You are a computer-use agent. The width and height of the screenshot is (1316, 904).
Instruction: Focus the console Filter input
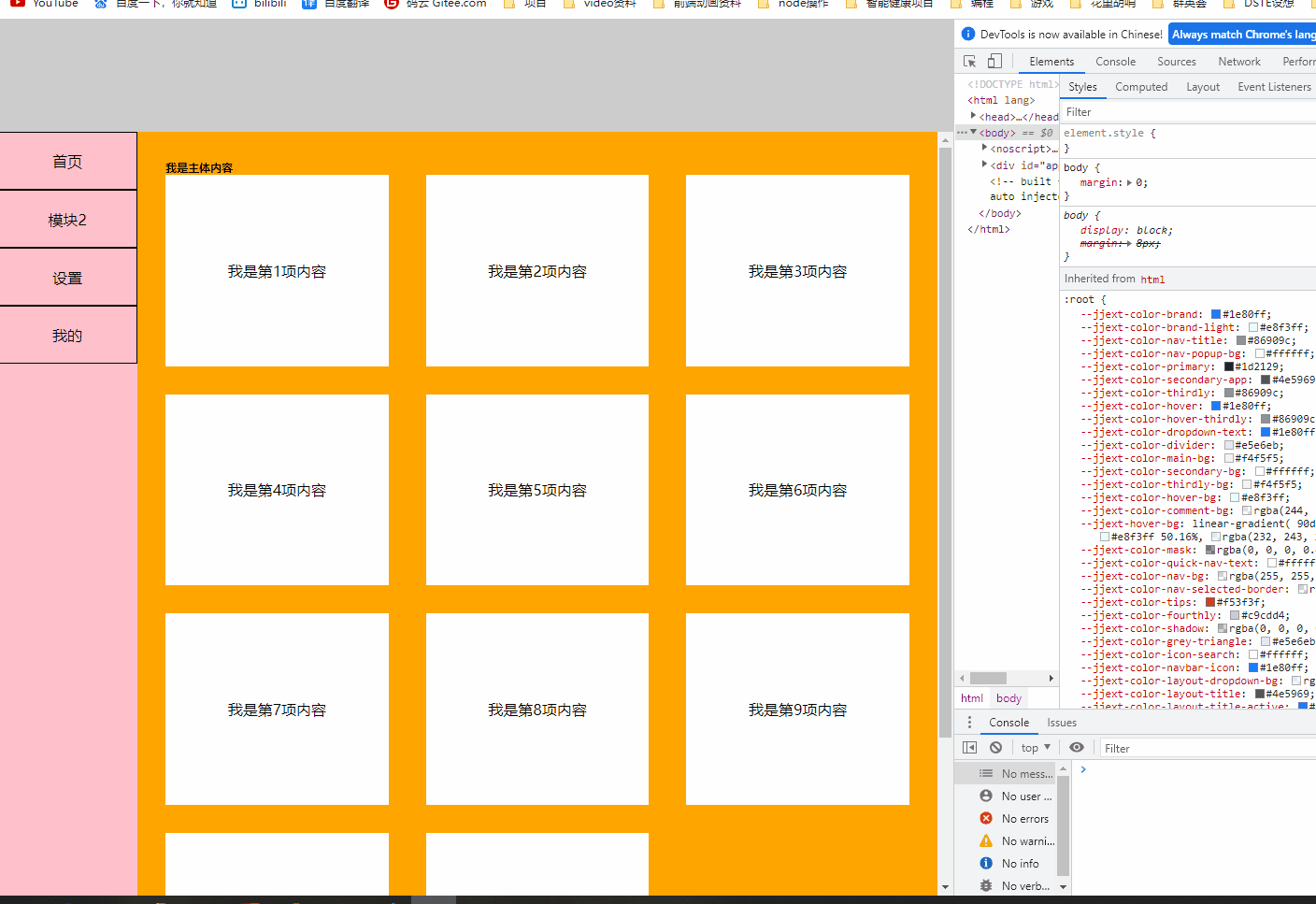(x=1208, y=748)
